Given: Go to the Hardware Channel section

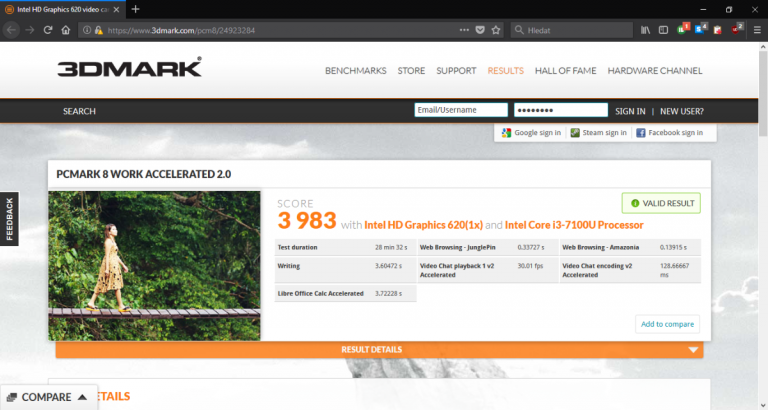Looking at the screenshot, I should (654, 71).
